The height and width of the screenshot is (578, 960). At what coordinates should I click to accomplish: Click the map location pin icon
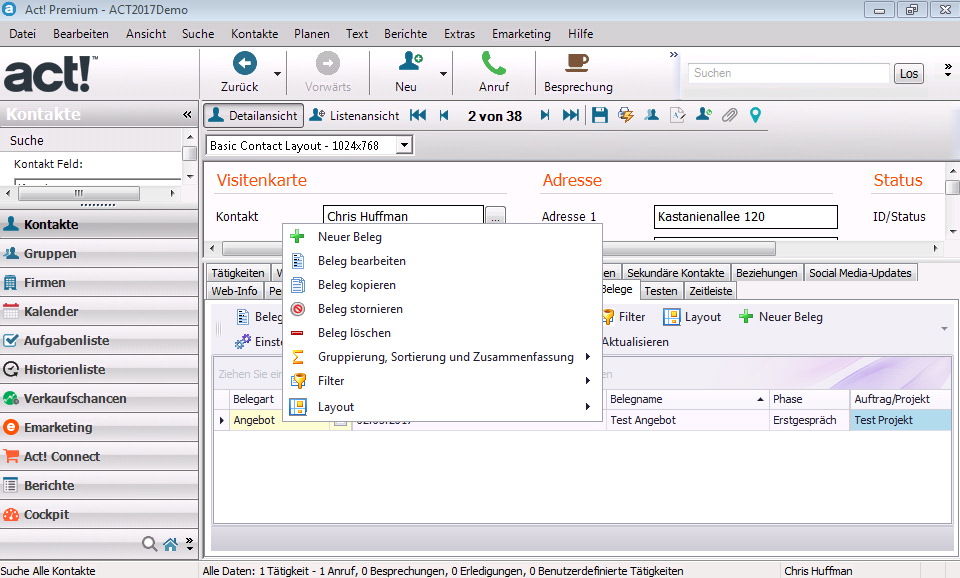pyautogui.click(x=756, y=115)
